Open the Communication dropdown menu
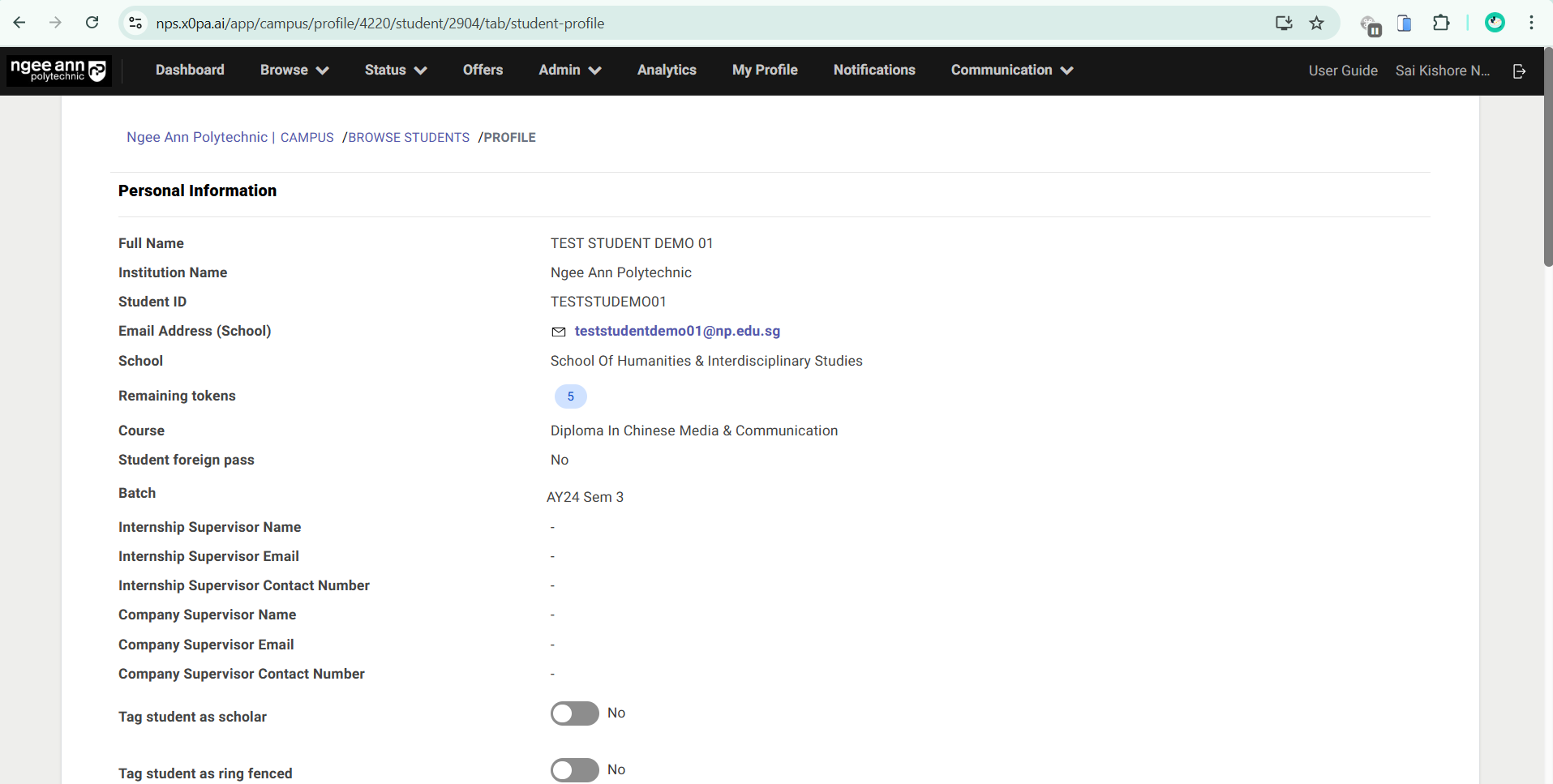1553x784 pixels. (1011, 71)
